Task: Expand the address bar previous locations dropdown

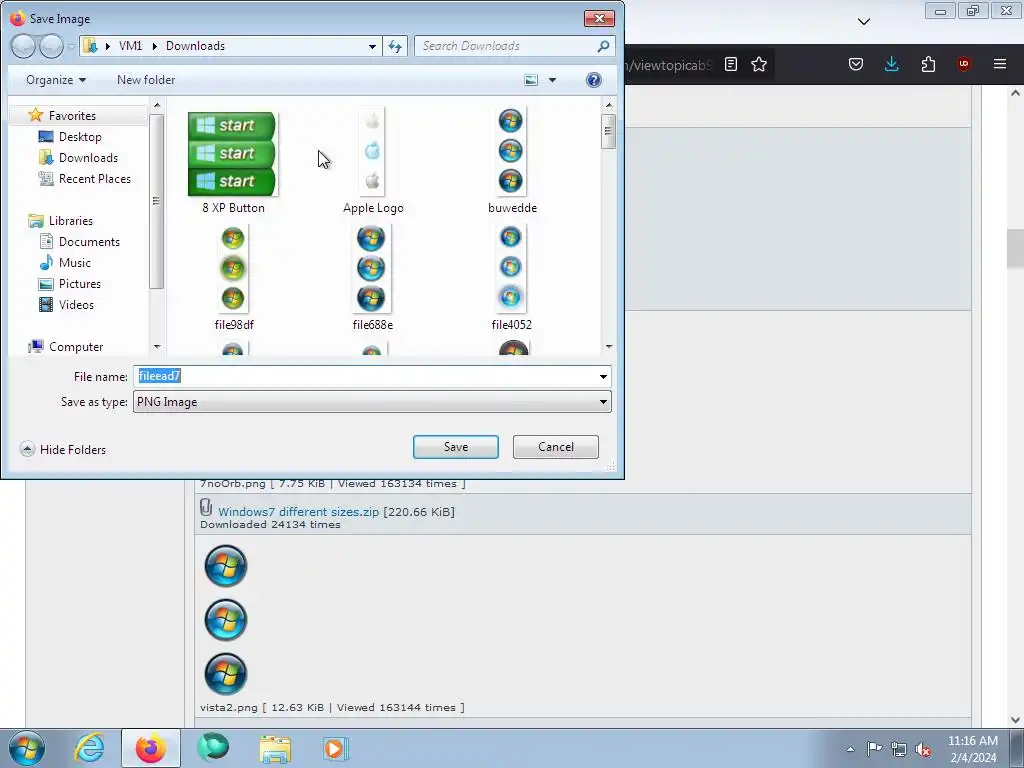Action: tap(372, 46)
